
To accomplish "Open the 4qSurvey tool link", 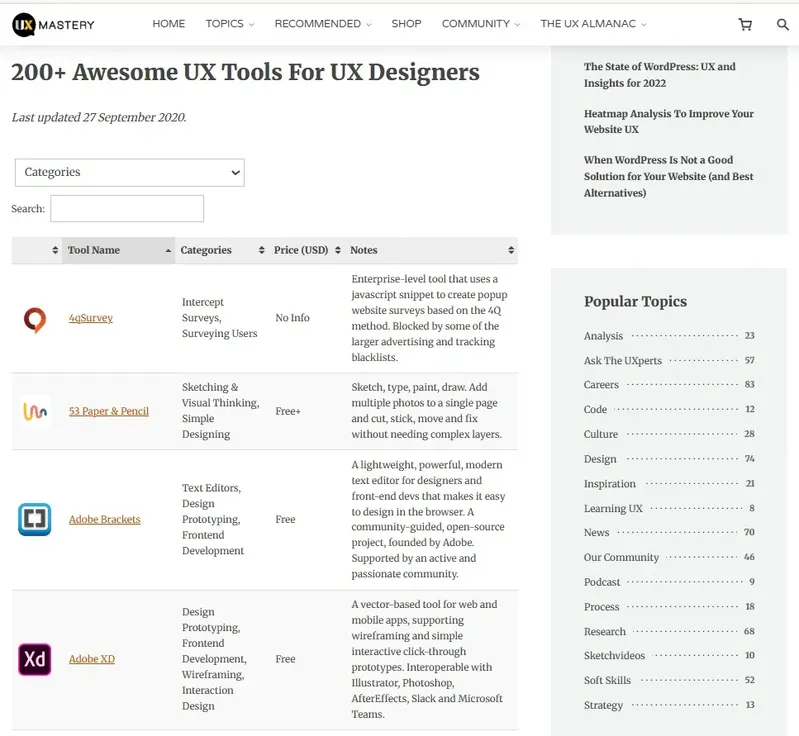I will click(91, 318).
